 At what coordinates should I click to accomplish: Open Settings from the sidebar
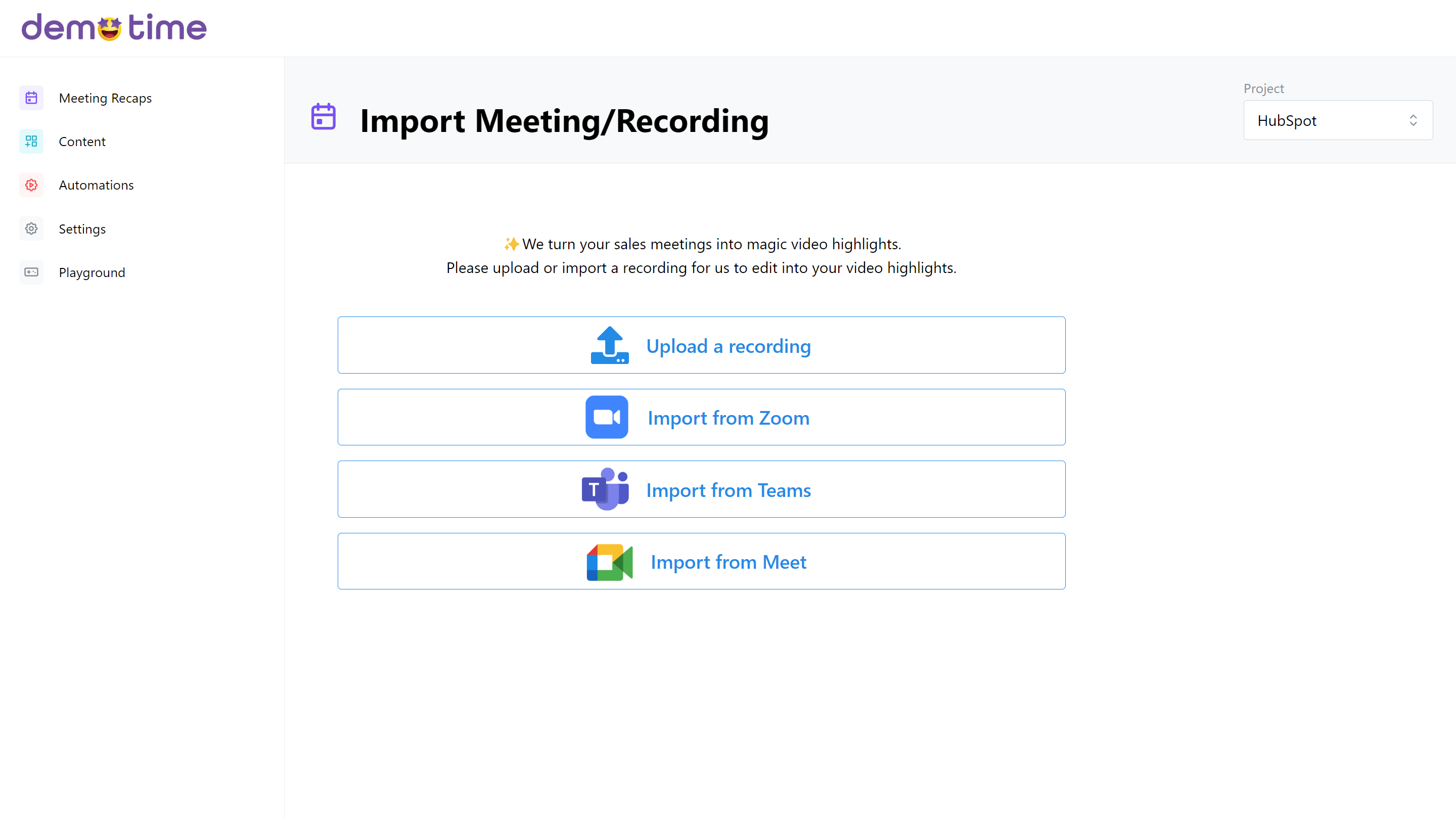[x=82, y=229]
